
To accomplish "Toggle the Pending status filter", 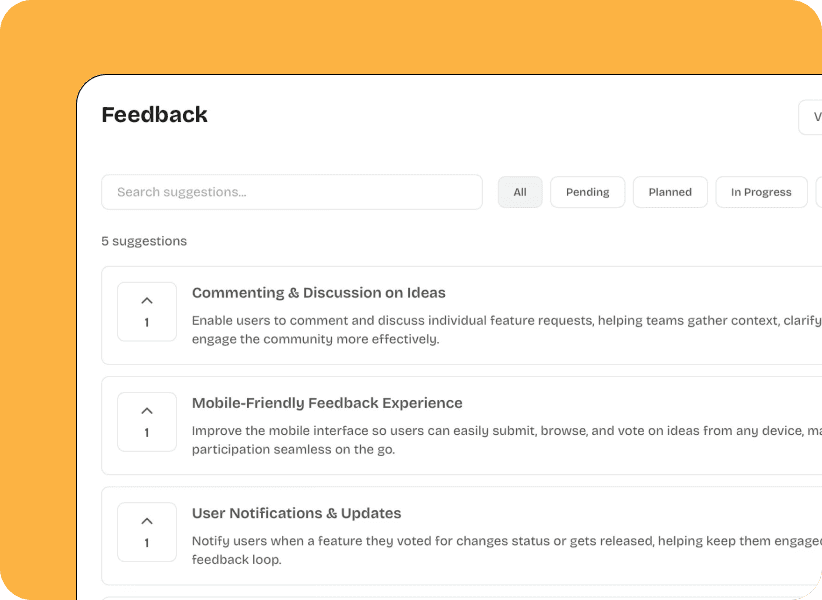I will click(587, 192).
